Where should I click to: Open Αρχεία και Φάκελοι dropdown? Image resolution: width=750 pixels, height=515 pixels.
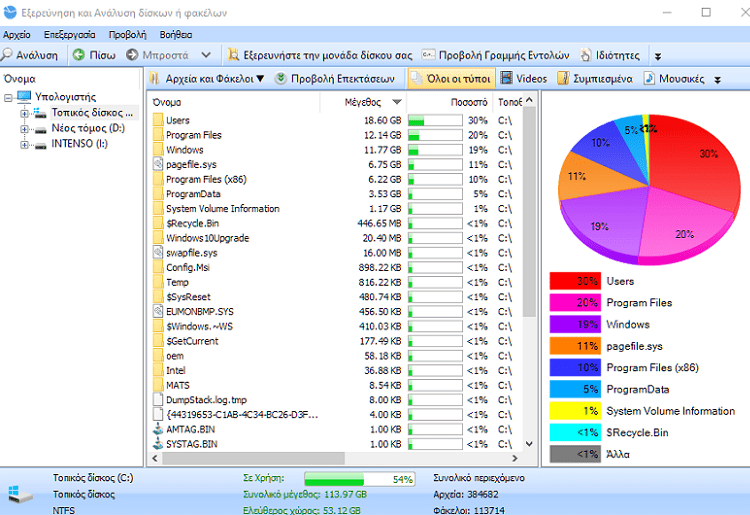[207, 78]
